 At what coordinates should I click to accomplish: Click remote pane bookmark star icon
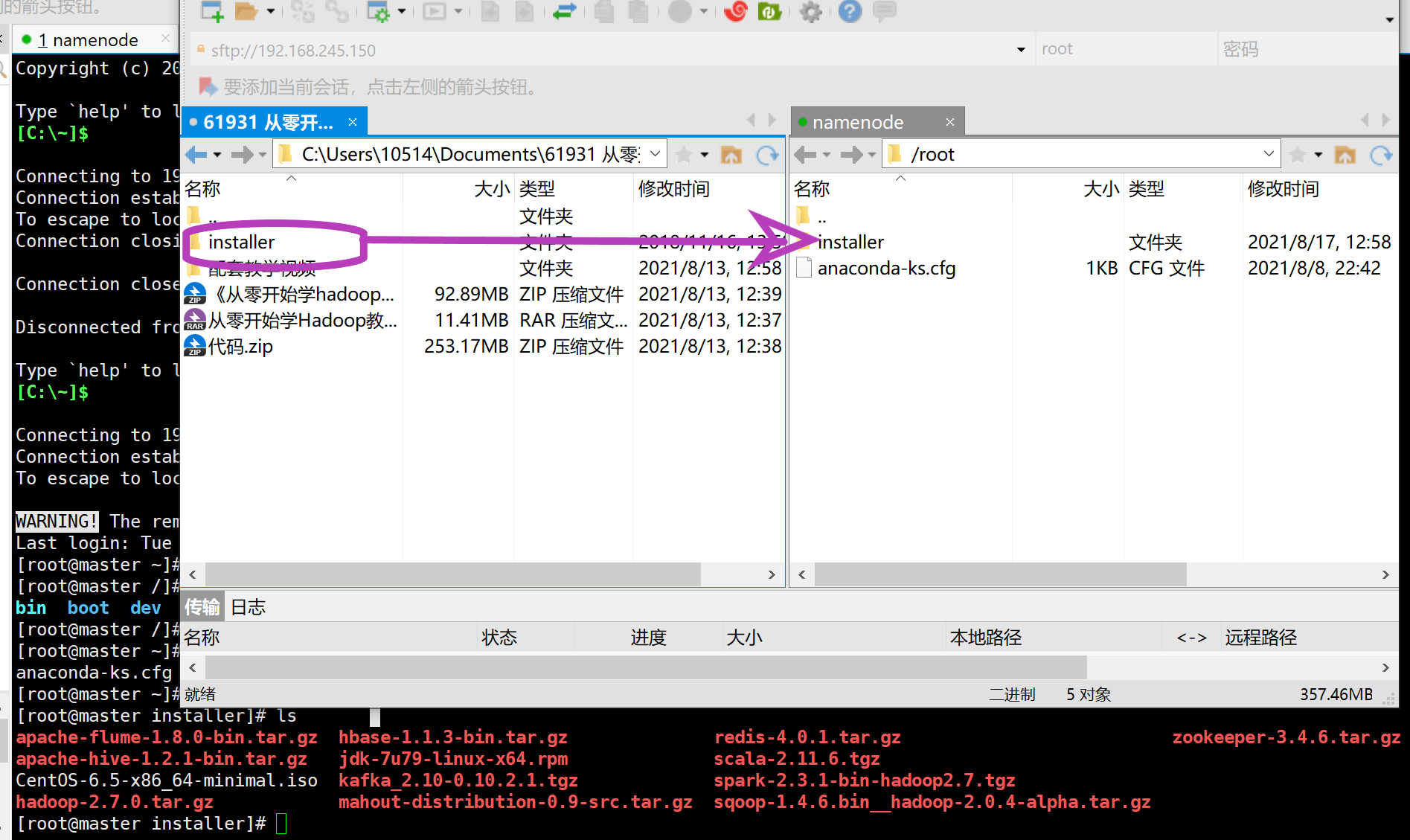click(1297, 155)
